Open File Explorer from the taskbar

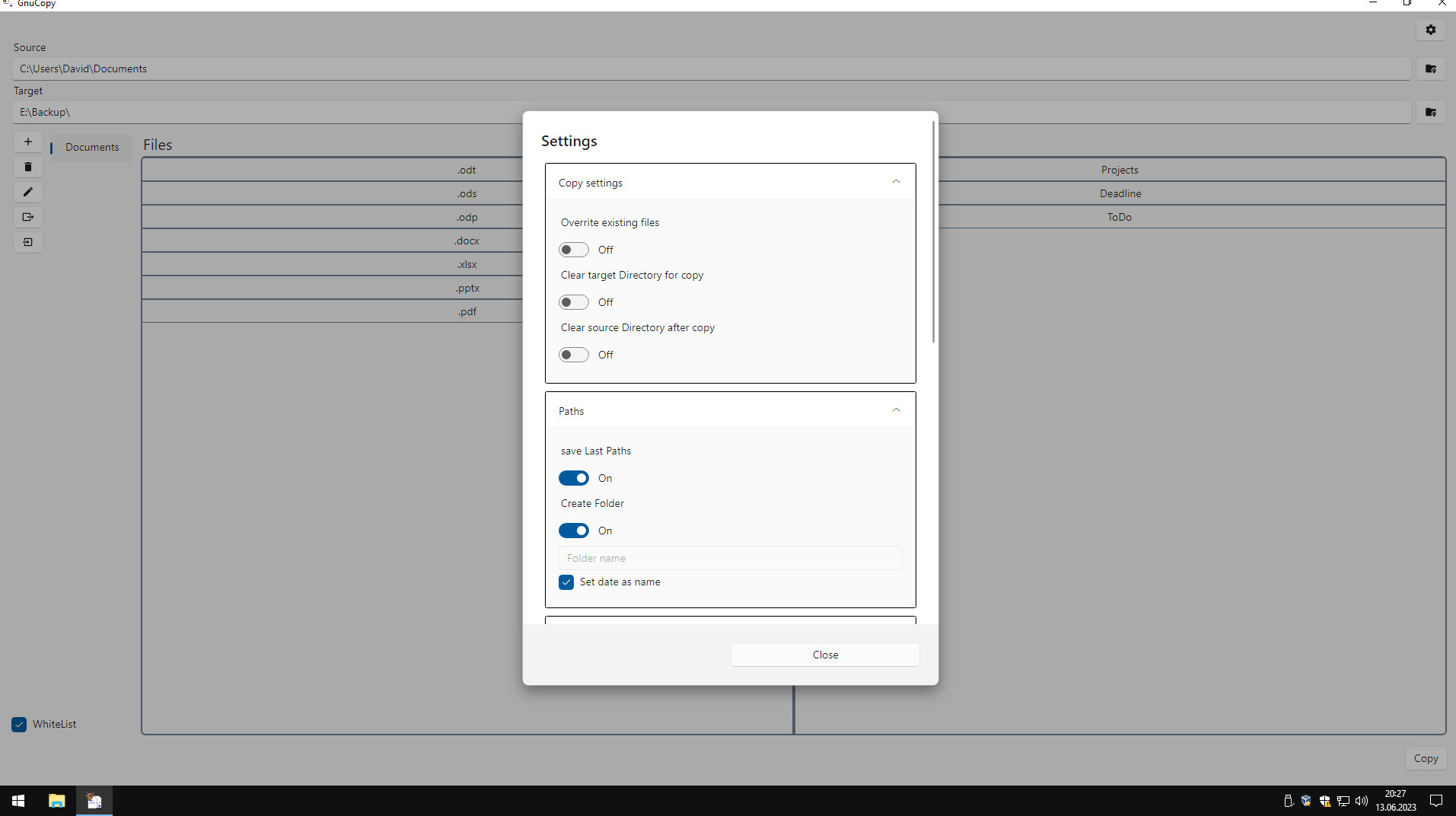coord(56,801)
